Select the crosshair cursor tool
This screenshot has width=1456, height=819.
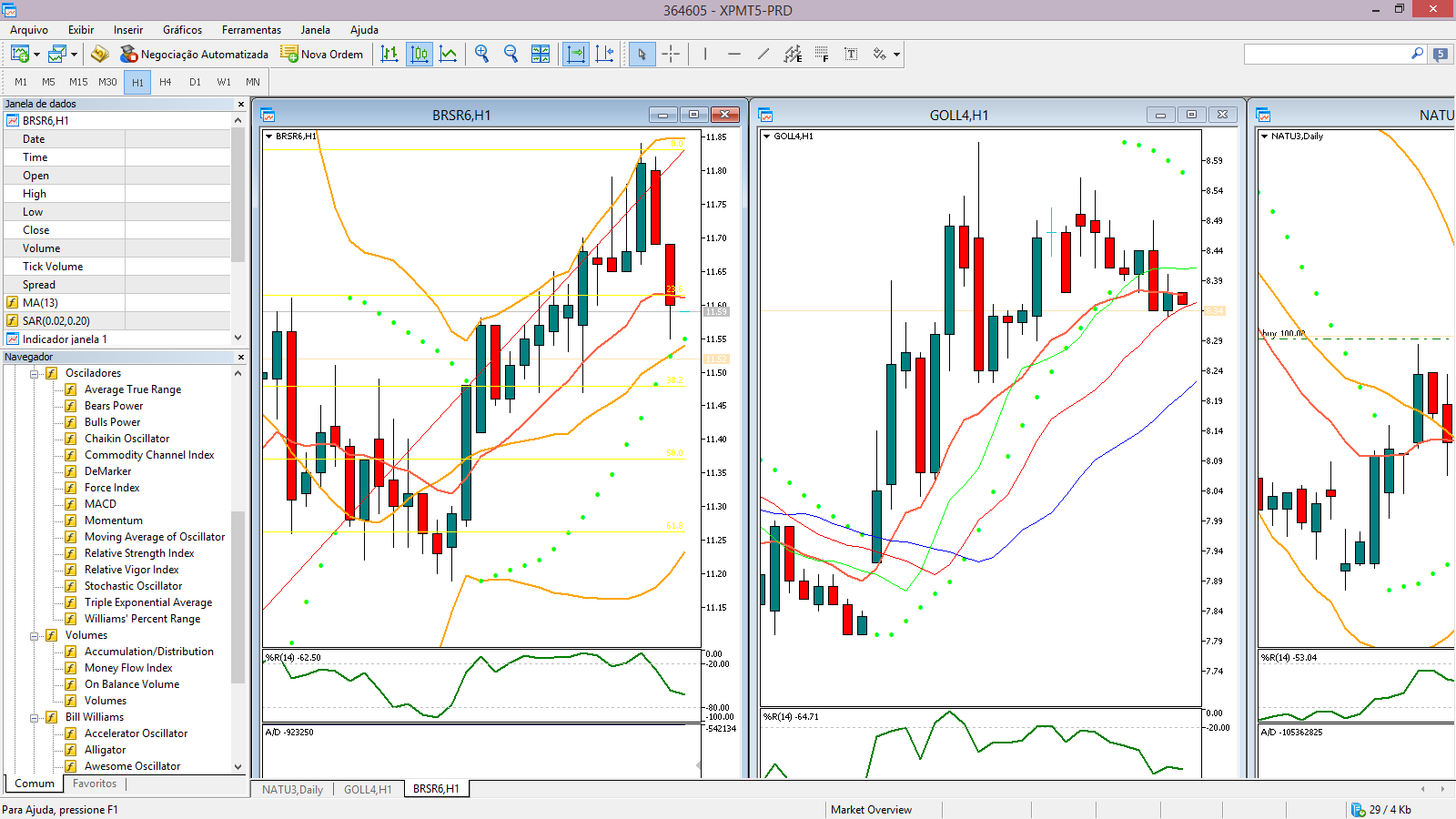[671, 54]
